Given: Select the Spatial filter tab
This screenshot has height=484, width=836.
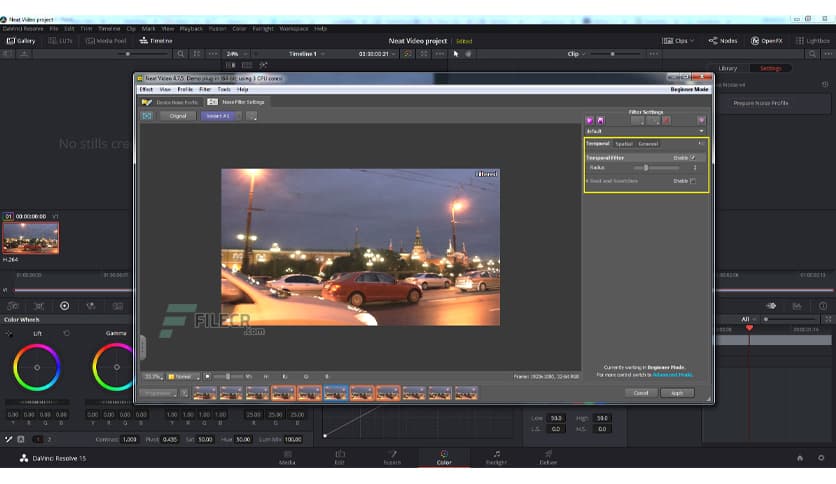Looking at the screenshot, I should click(x=623, y=144).
